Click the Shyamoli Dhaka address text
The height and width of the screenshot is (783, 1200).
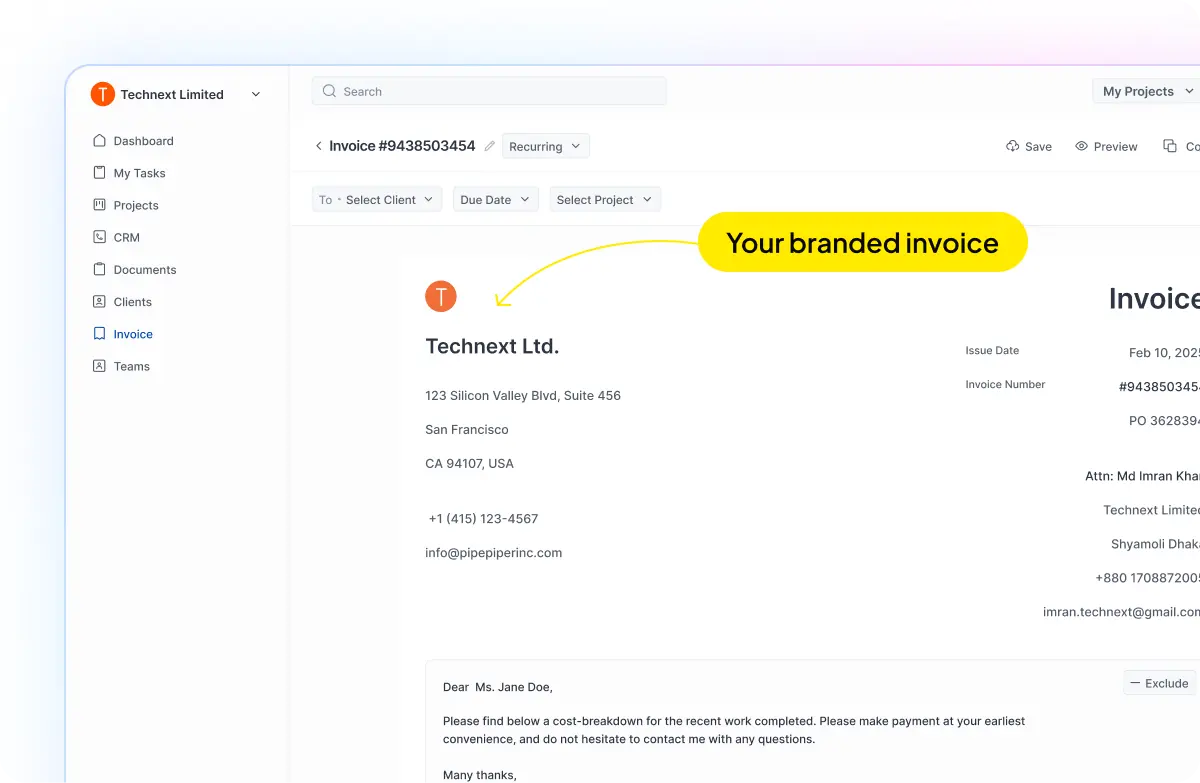pos(1155,545)
